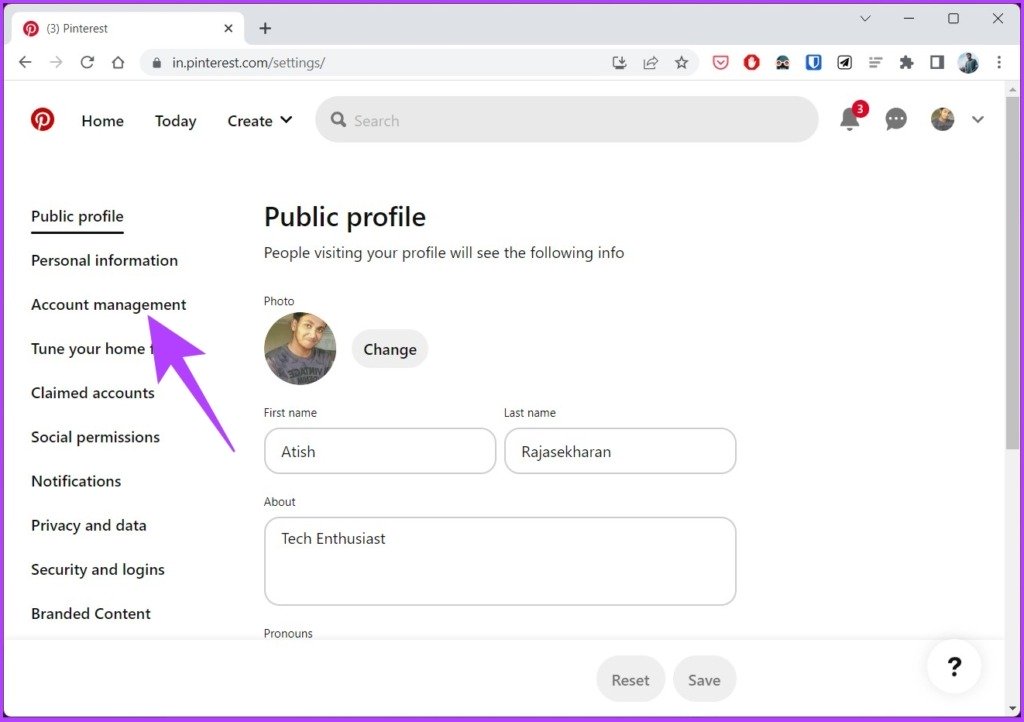The width and height of the screenshot is (1024, 722).
Task: Open Account management settings
Action: (108, 305)
